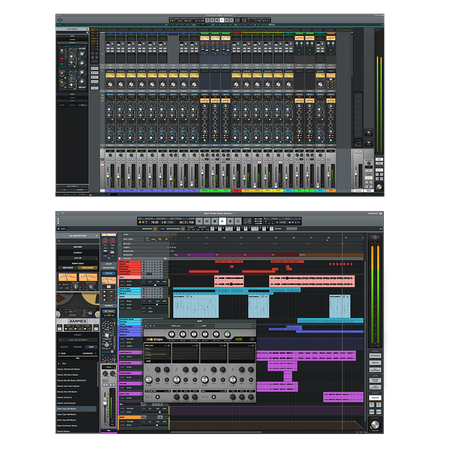The image size is (450, 450).
Task: Adjust the monitor volume knob in lower window corner
Action: click(x=375, y=425)
